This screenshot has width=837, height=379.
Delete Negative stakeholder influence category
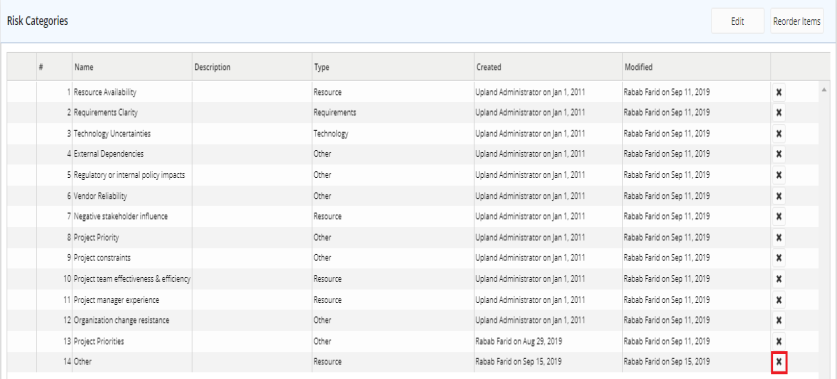[x=778, y=216]
